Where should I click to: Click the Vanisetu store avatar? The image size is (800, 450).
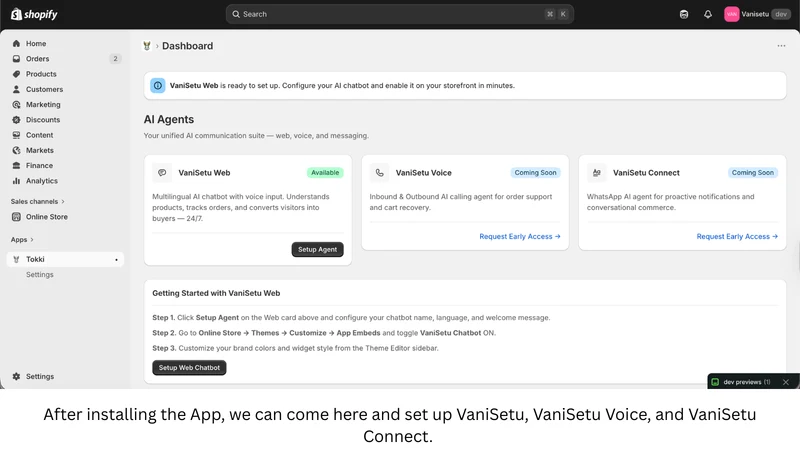point(732,14)
